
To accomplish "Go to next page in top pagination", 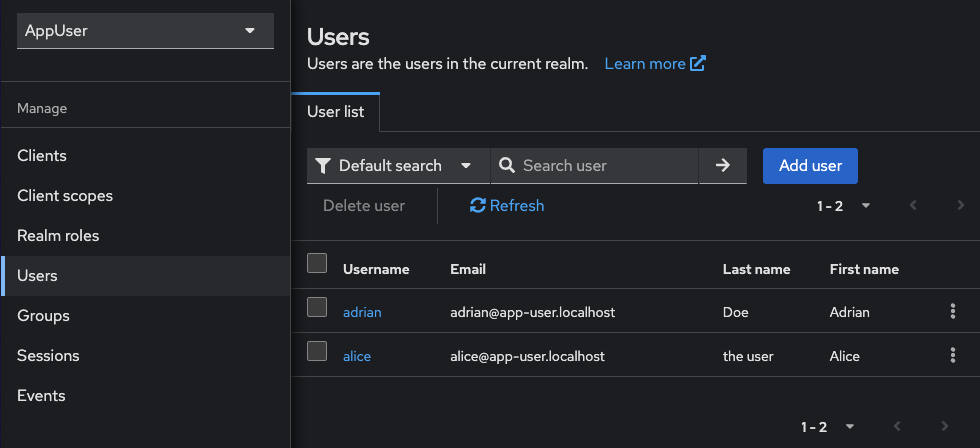I will [x=961, y=206].
